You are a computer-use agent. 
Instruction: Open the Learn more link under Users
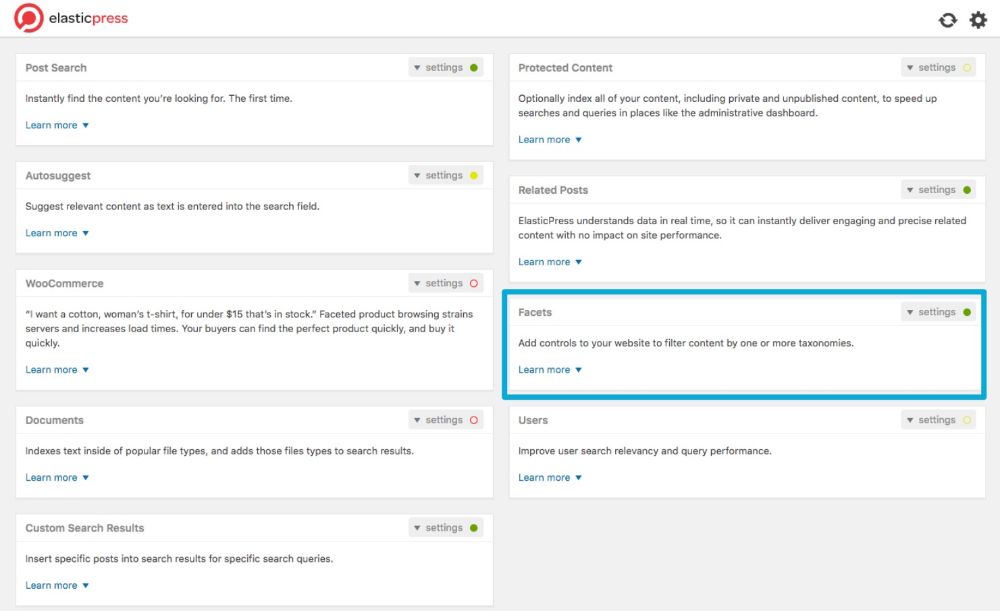pos(550,477)
